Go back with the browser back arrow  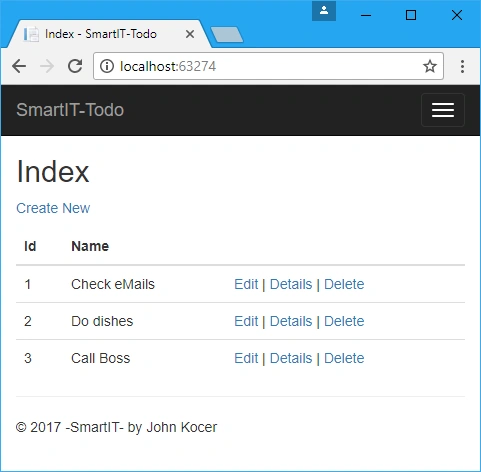(19, 66)
